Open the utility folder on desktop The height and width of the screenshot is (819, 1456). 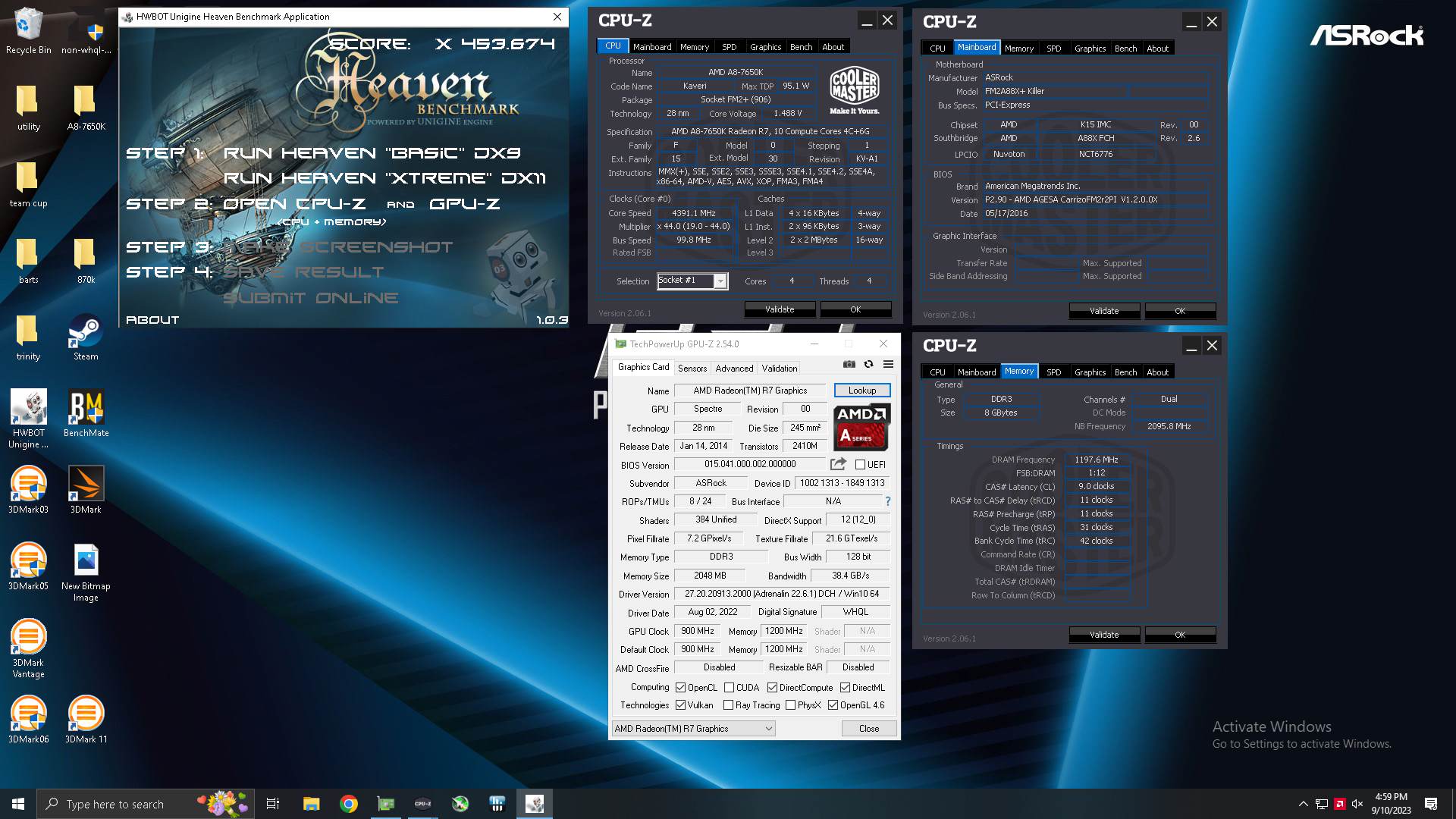29,108
